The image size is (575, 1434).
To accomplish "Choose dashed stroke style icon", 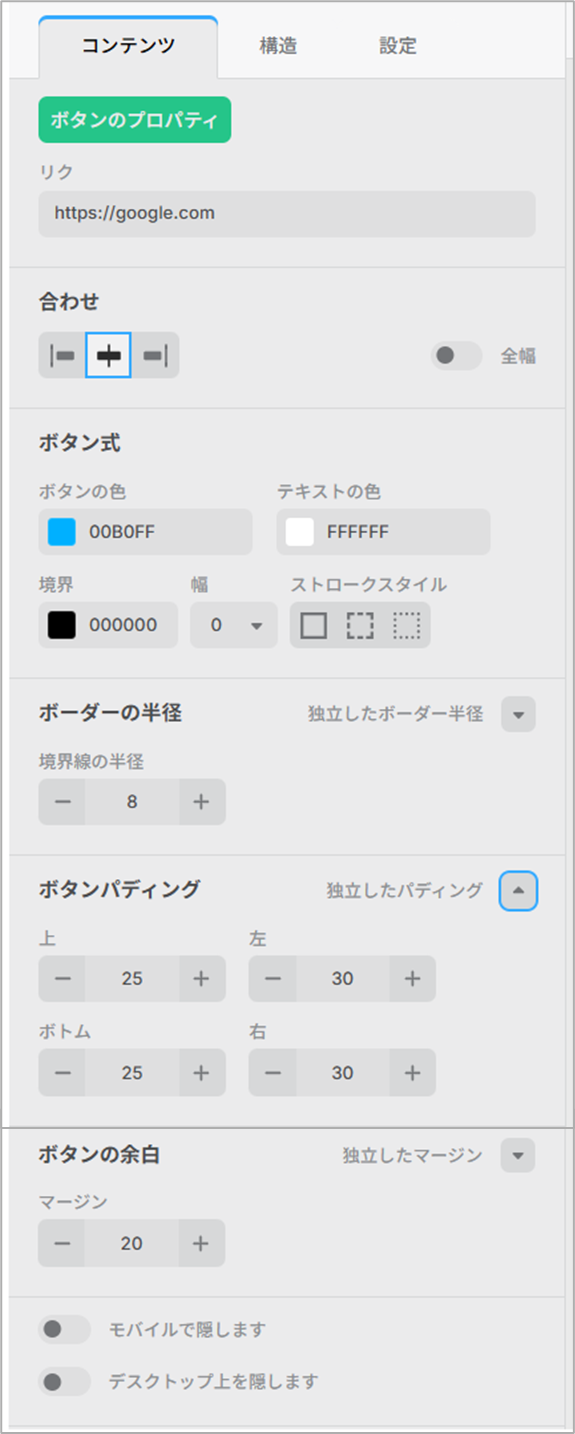I will [x=360, y=625].
